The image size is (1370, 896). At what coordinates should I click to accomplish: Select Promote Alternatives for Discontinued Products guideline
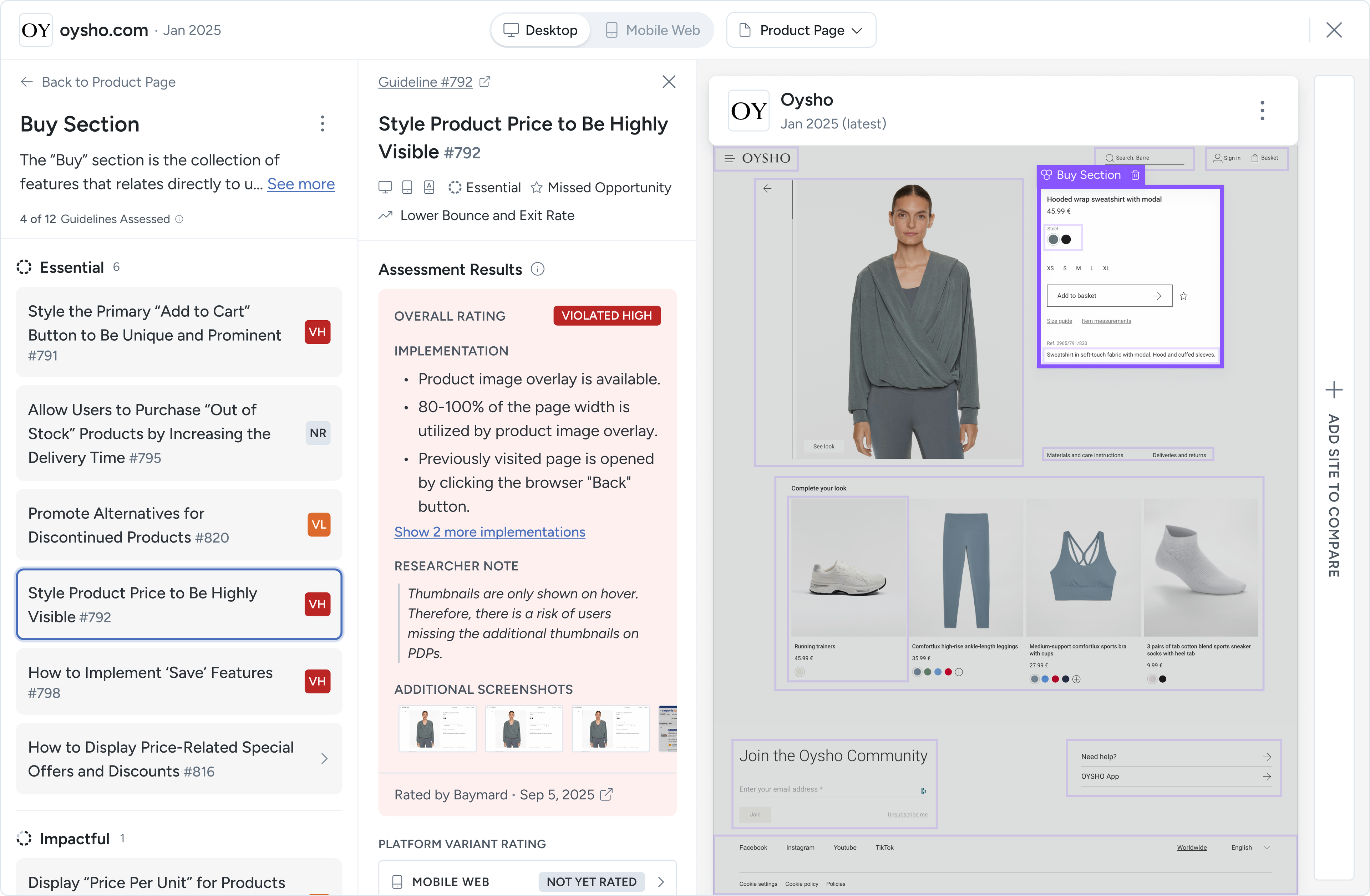point(179,525)
